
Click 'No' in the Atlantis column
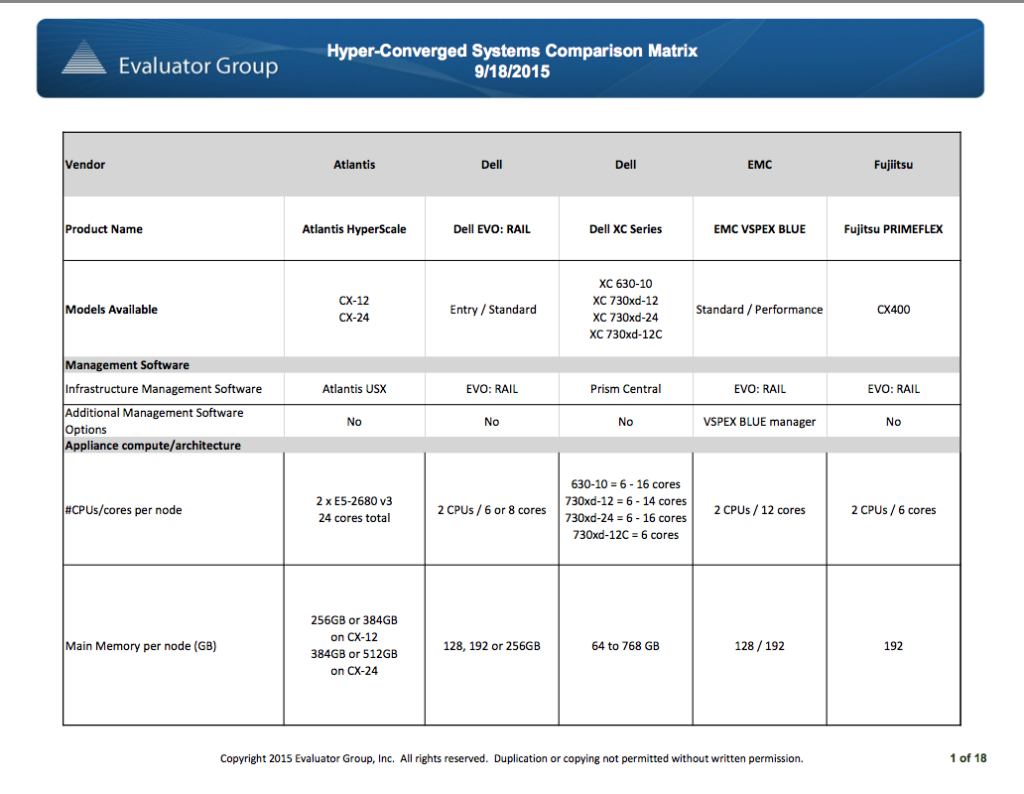[x=354, y=422]
